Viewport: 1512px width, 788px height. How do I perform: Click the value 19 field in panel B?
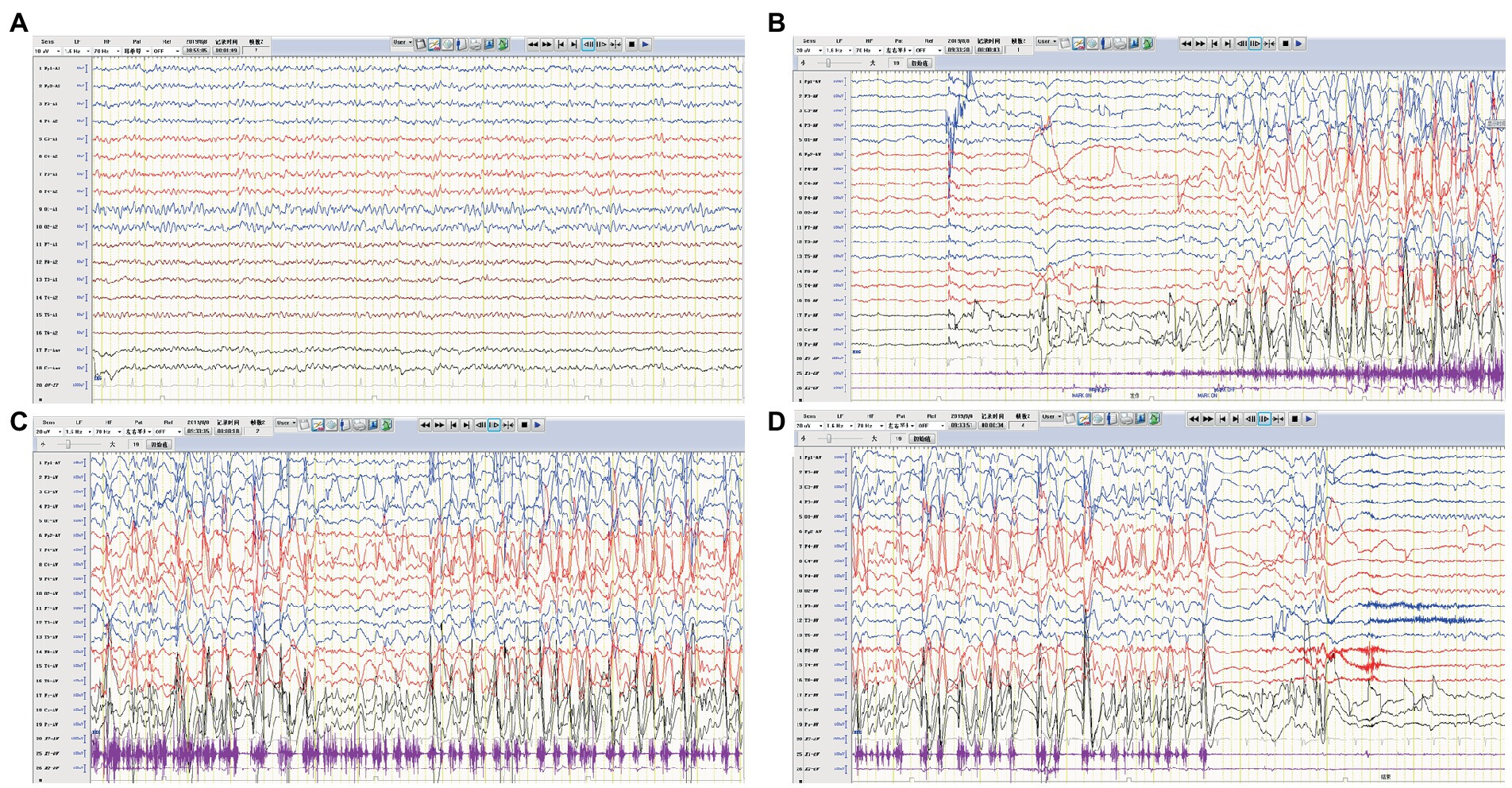[x=896, y=64]
